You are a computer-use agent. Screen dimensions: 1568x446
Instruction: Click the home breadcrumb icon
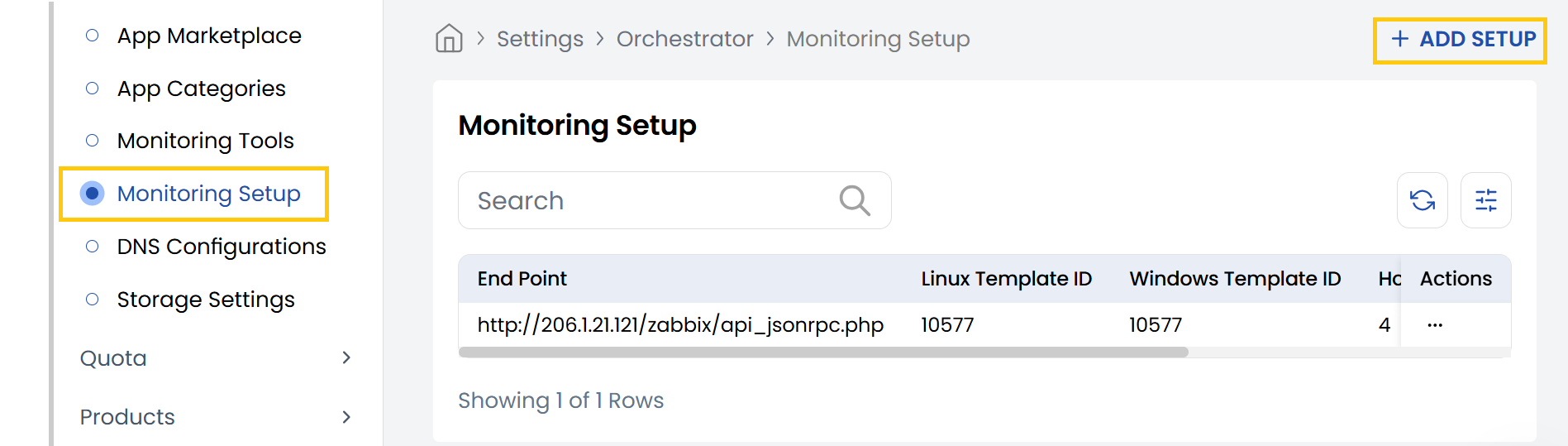click(x=449, y=38)
